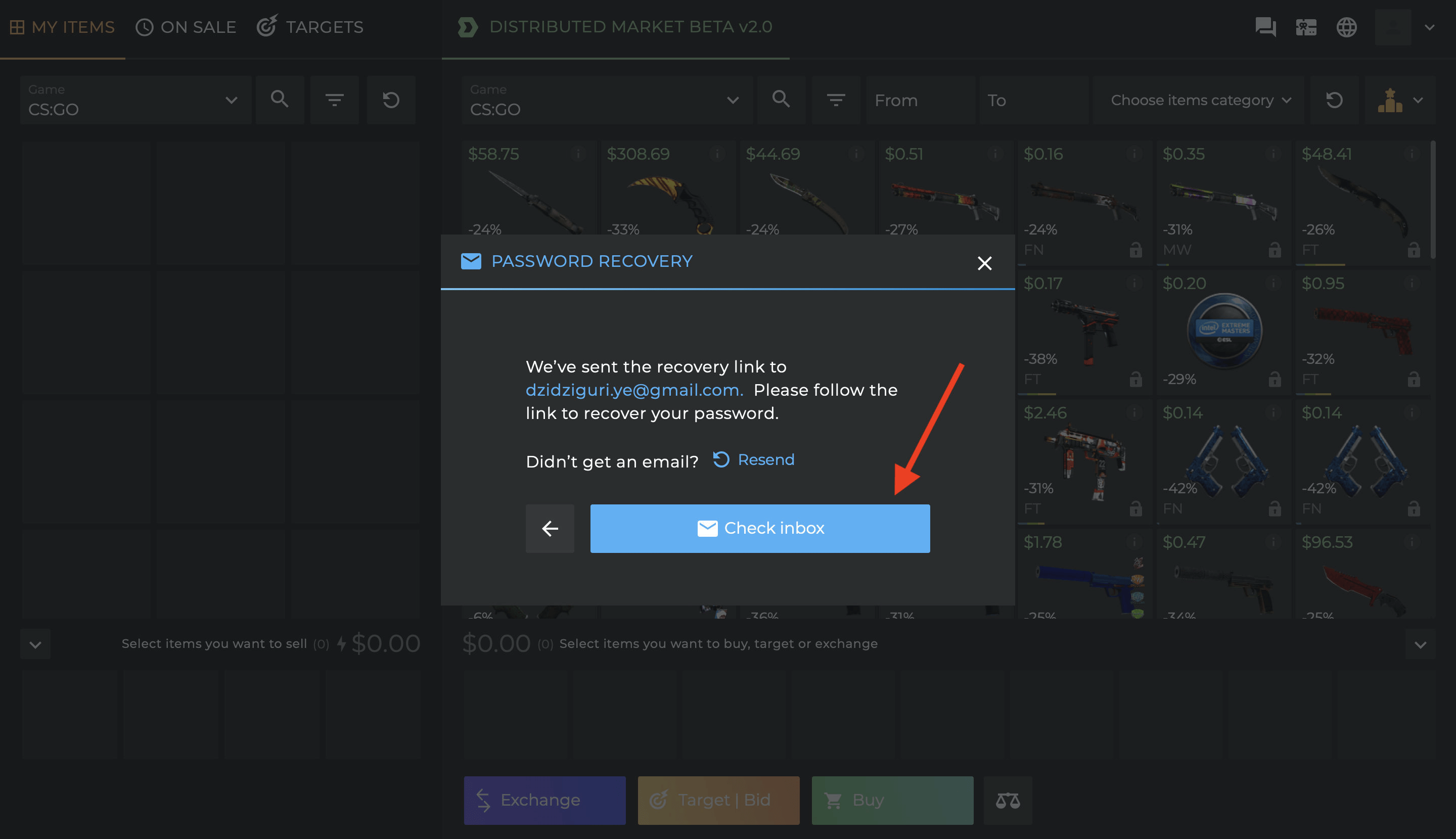Click the Check inbox button
The width and height of the screenshot is (1456, 839).
pos(760,528)
